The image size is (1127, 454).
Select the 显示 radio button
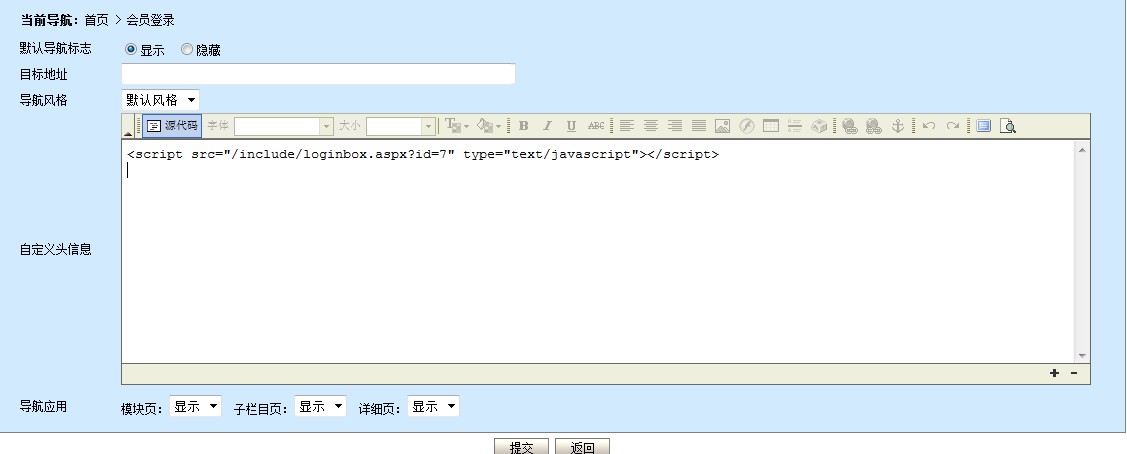131,49
